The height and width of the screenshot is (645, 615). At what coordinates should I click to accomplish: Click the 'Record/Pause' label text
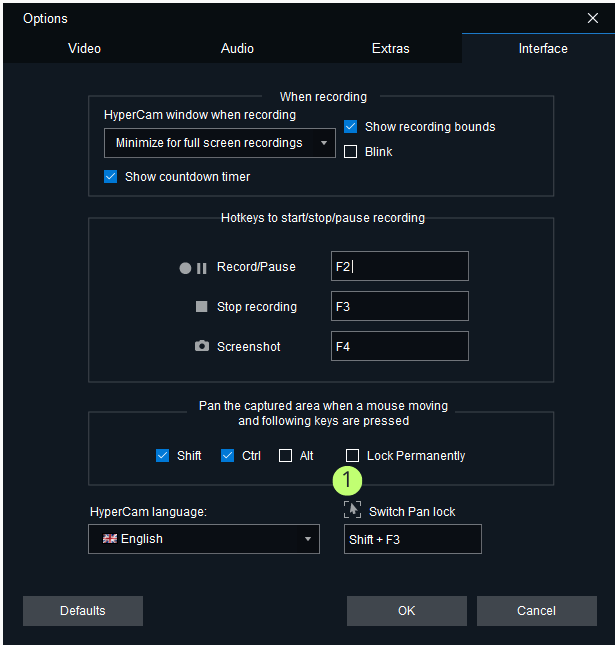(x=256, y=267)
